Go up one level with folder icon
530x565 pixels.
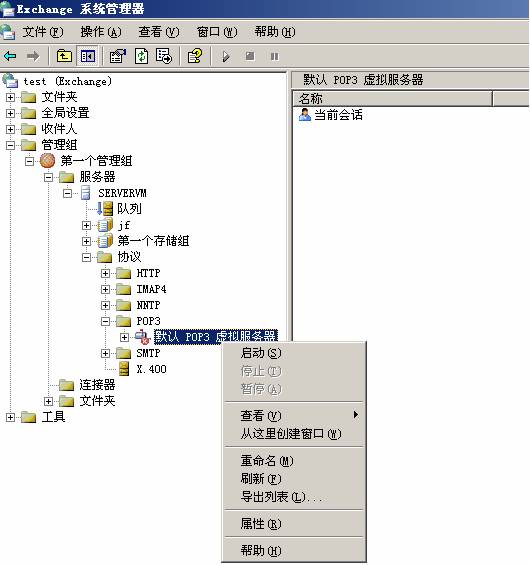coord(64,56)
